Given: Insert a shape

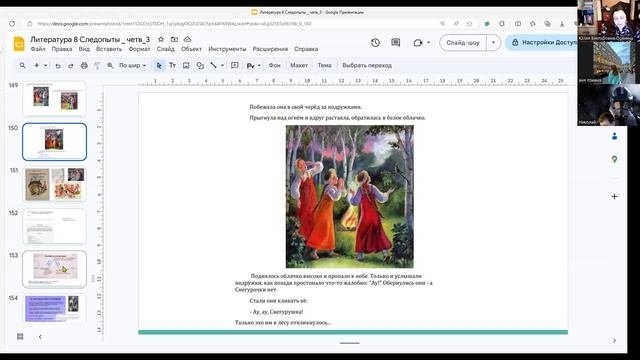Looking at the screenshot, I should (200, 65).
